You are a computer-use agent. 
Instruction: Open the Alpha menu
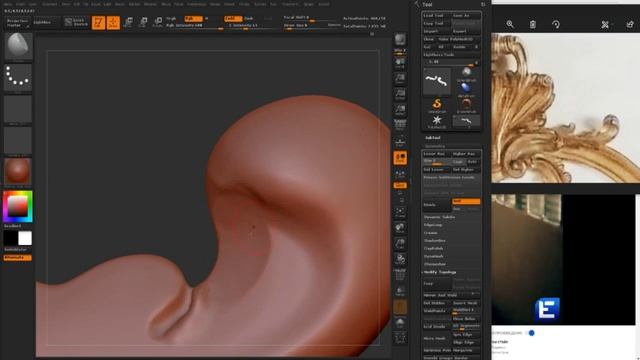(x=8, y=4)
